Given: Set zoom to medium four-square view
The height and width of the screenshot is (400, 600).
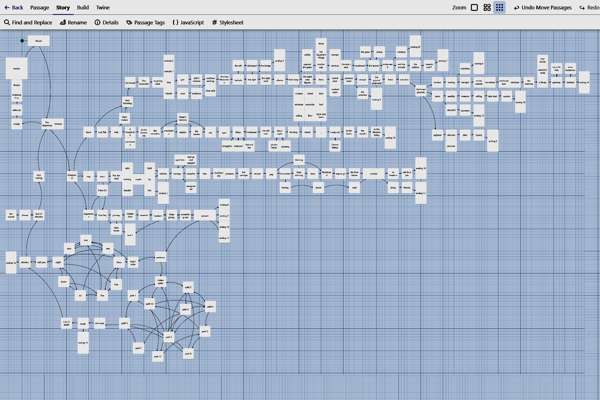Looking at the screenshot, I should coord(486,7).
